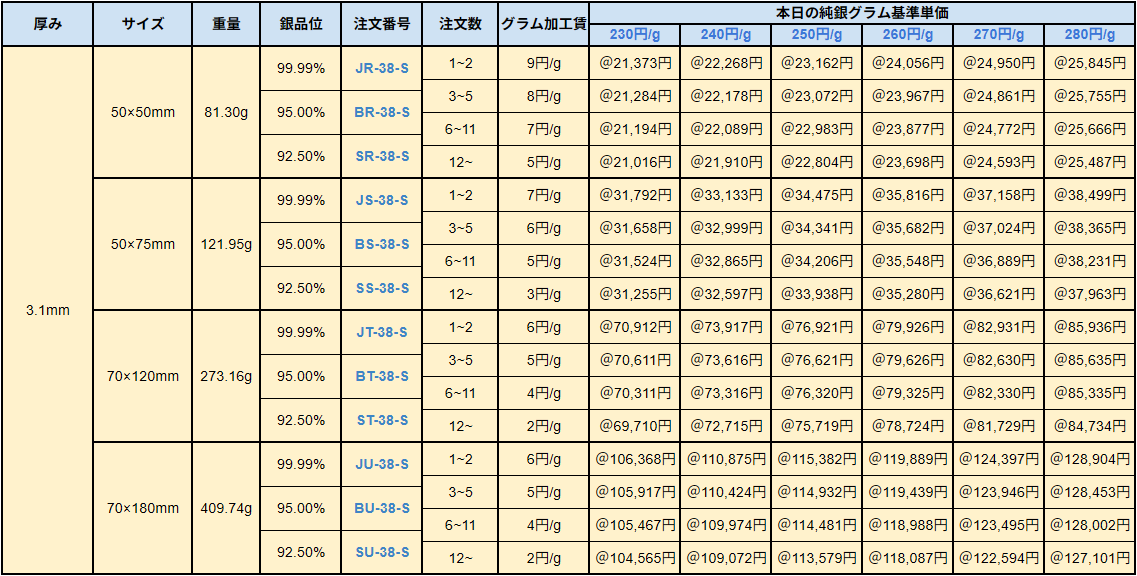Open the BR-38-S order number link
The width and height of the screenshot is (1137, 576).
coord(387,112)
